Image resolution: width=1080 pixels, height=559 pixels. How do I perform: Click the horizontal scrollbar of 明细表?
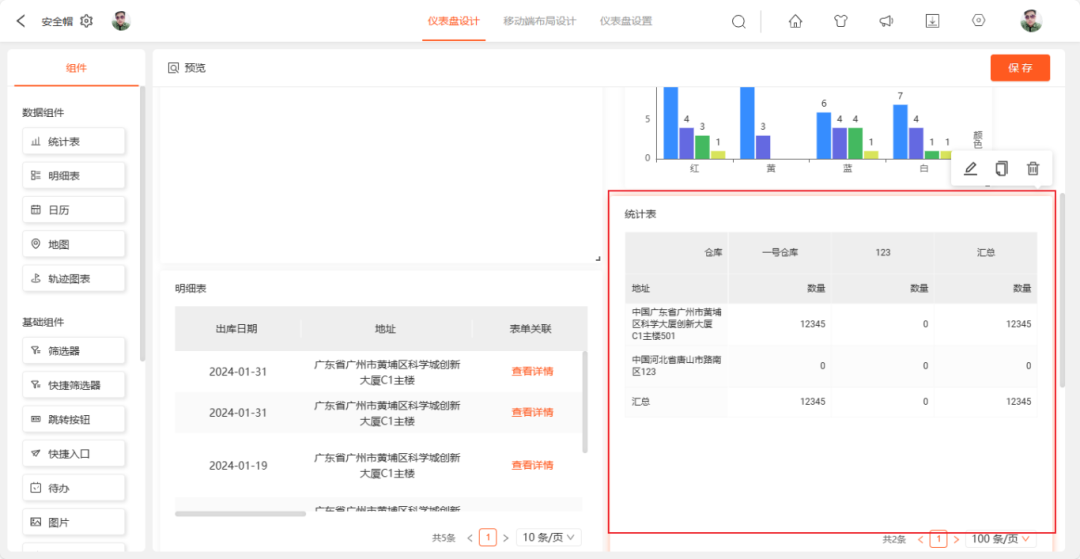tap(240, 514)
